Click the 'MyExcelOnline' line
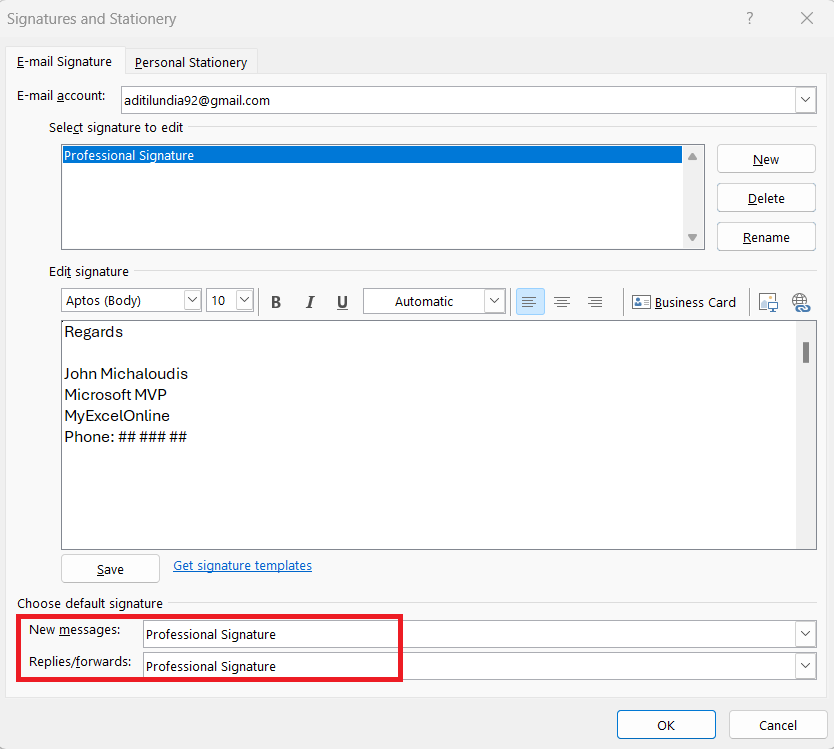 pos(117,415)
